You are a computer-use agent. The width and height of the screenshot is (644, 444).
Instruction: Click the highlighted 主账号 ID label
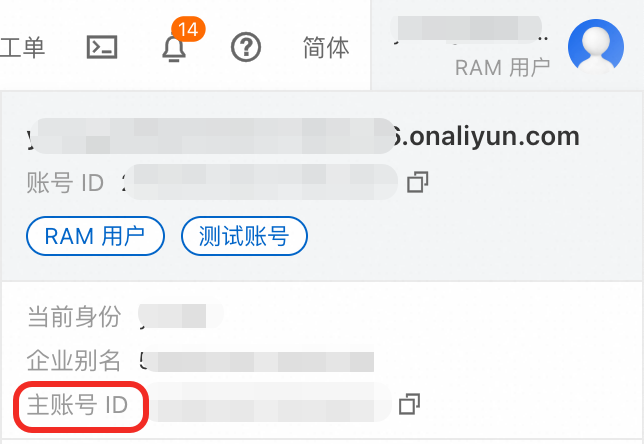point(78,405)
